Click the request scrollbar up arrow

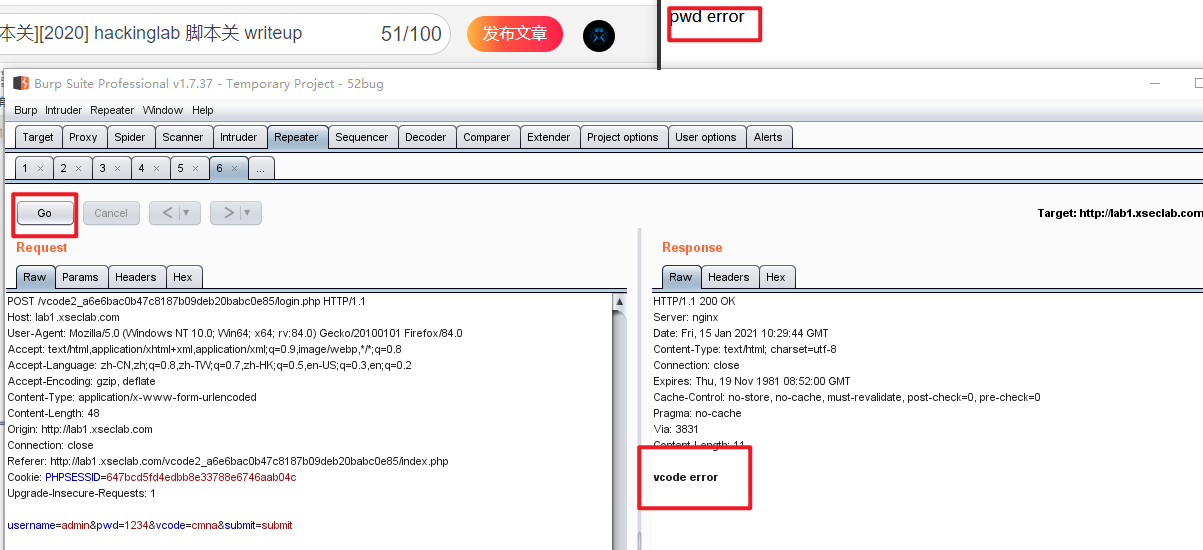tap(620, 302)
